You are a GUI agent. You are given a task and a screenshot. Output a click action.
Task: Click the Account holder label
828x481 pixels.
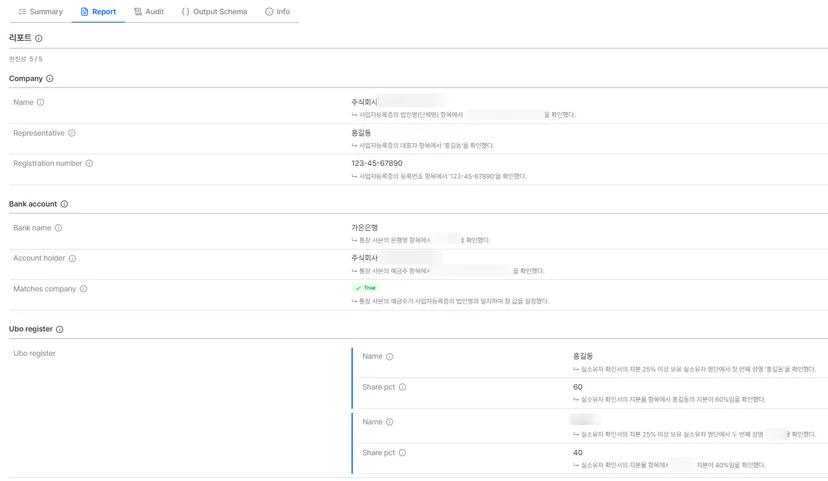tap(39, 258)
